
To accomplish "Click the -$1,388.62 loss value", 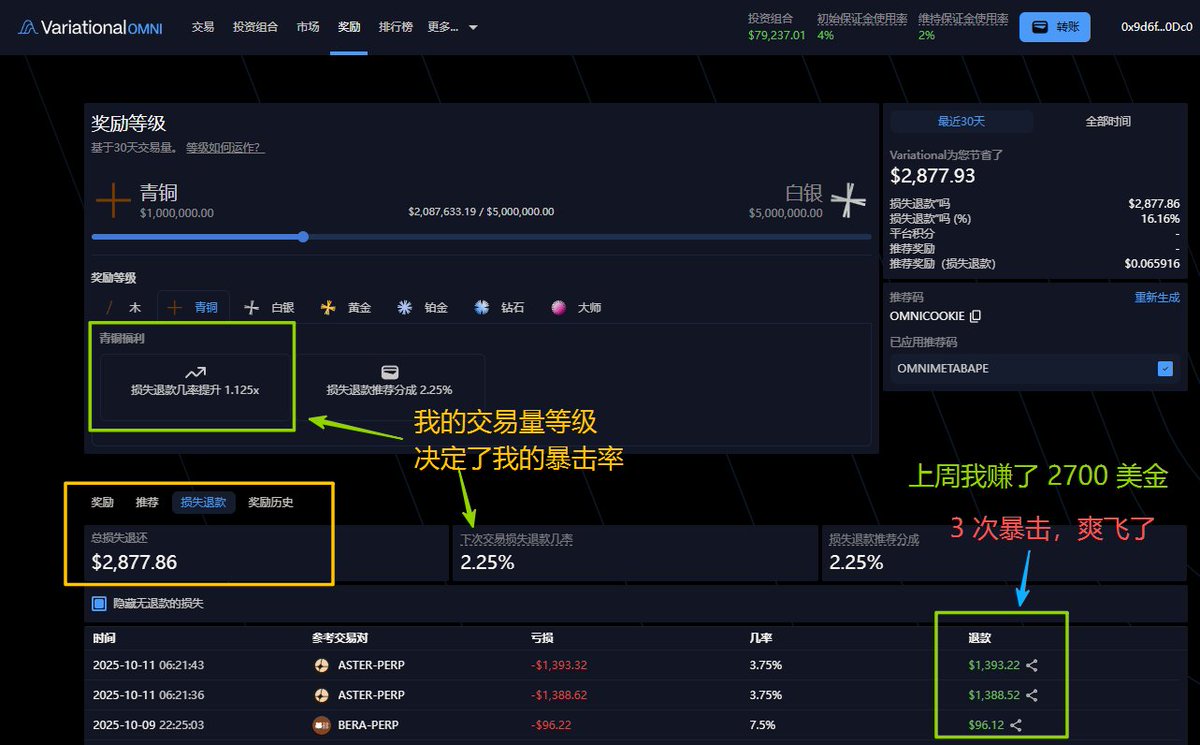I will (x=559, y=695).
